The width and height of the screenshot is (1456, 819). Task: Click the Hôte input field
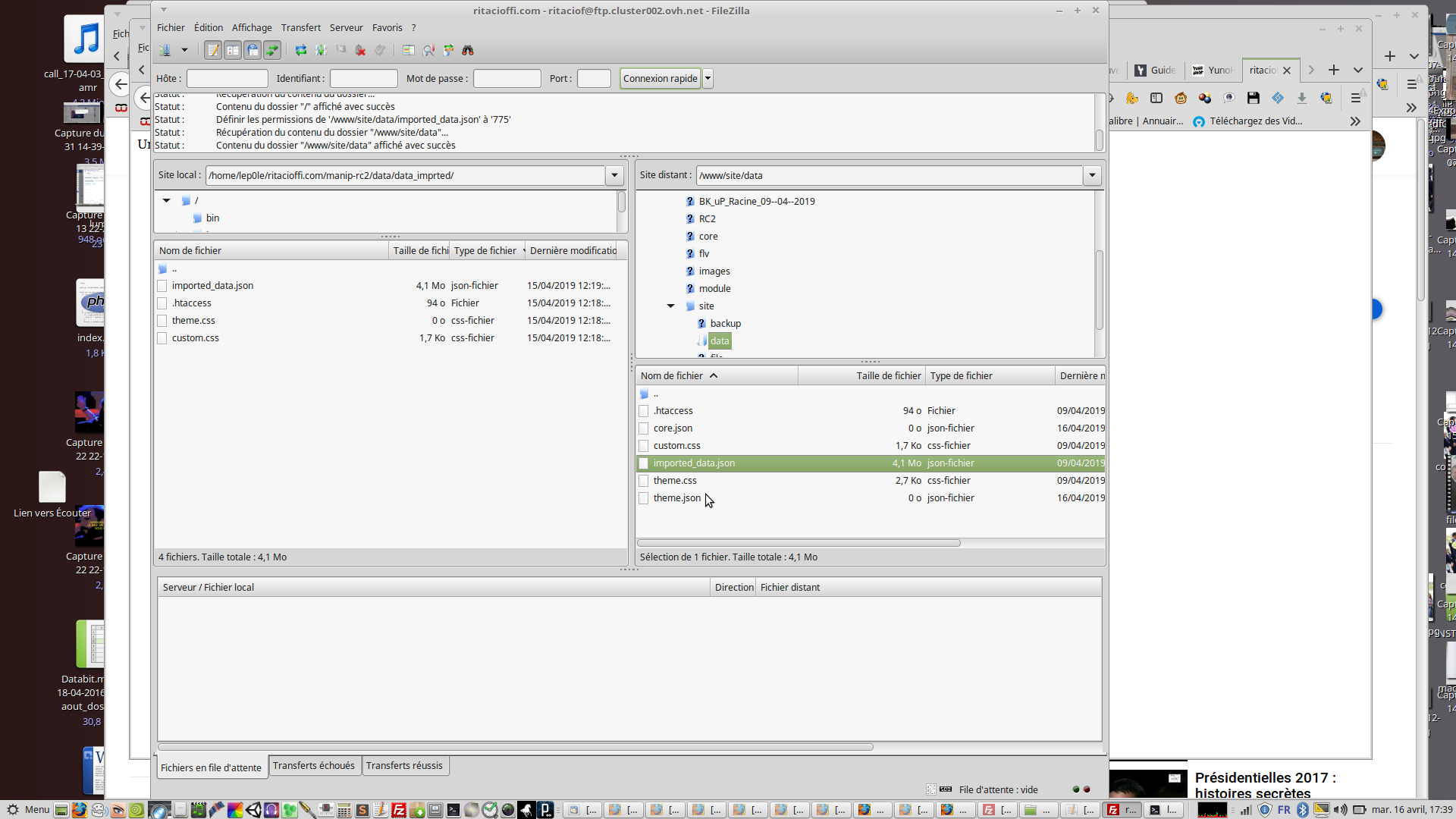(227, 78)
